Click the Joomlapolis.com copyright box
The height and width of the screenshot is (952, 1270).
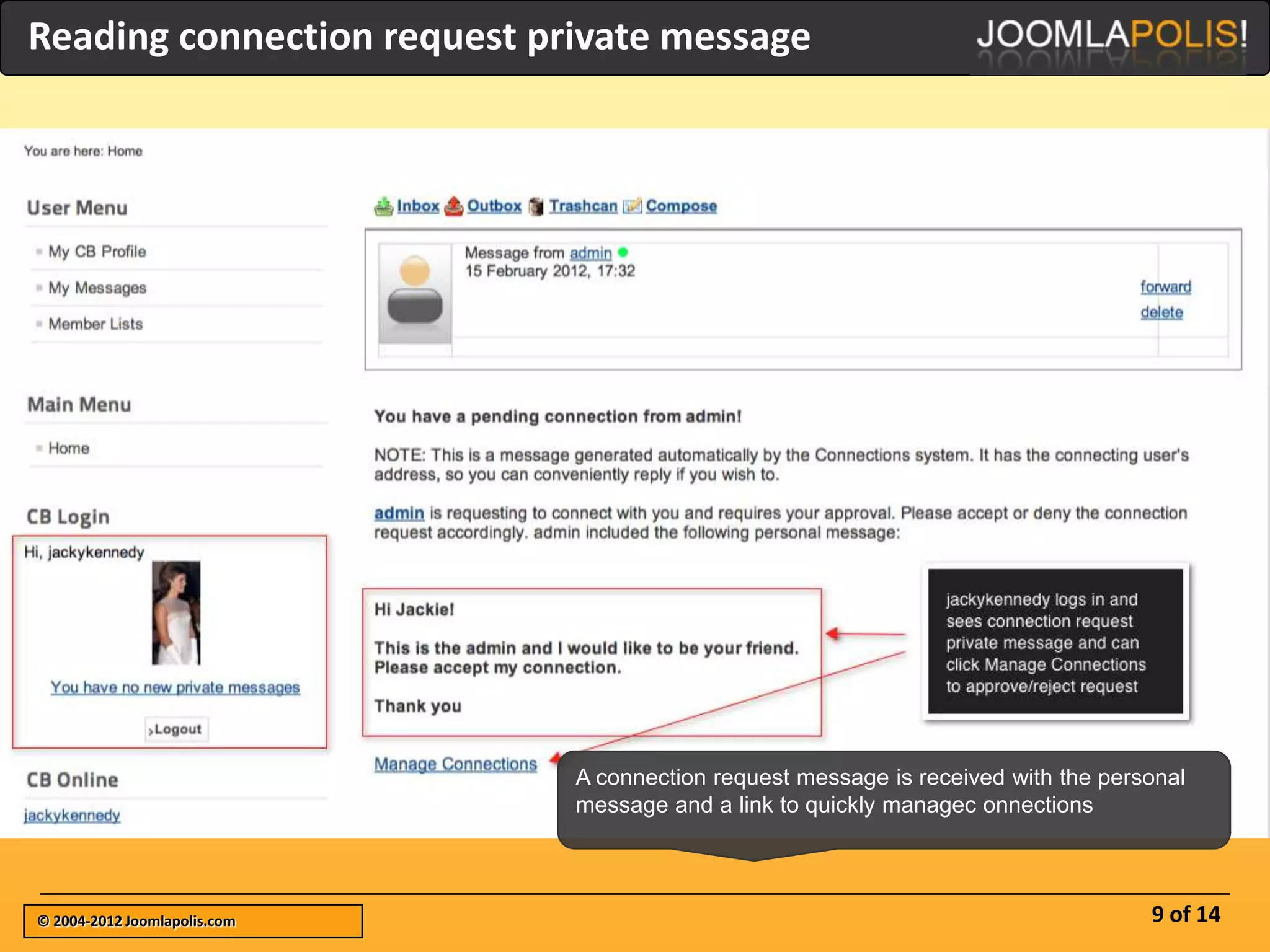(193, 921)
